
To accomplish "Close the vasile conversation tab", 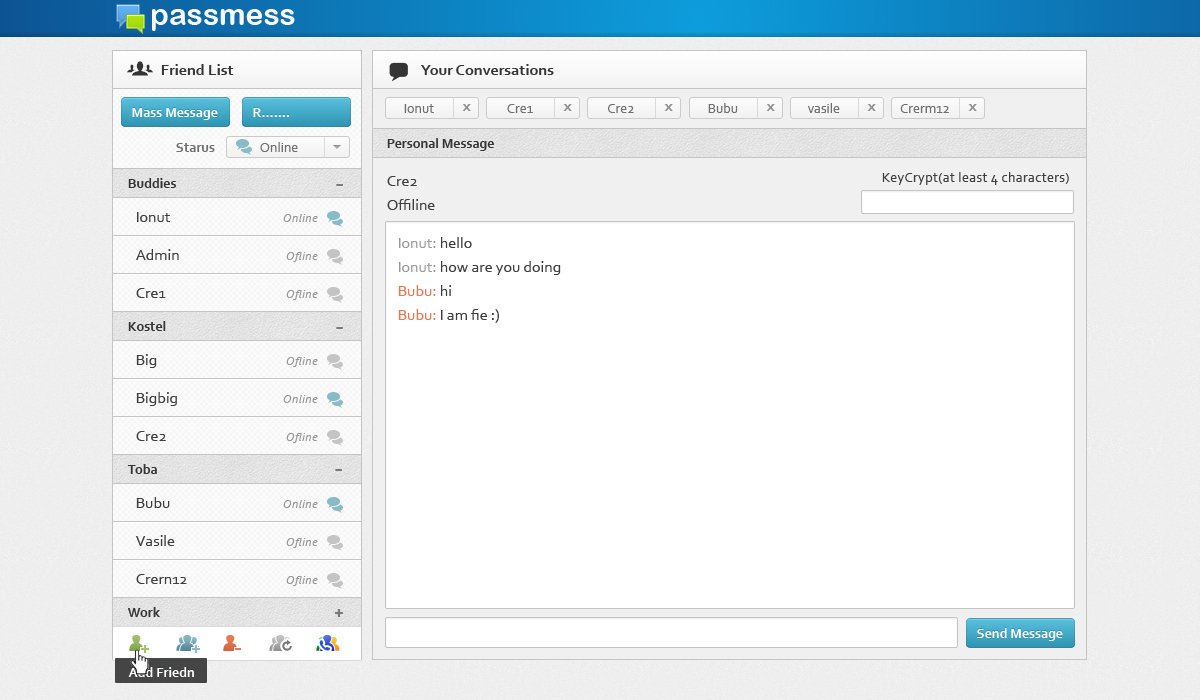I will 871,108.
